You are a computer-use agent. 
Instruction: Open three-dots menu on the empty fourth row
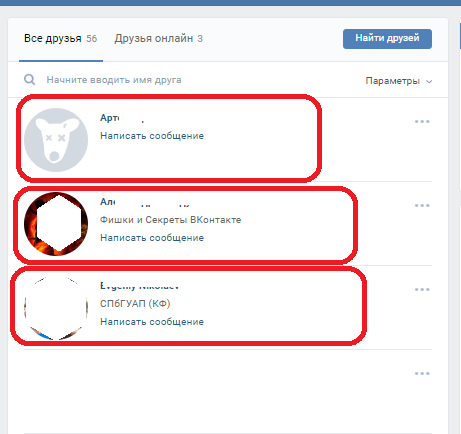tap(422, 373)
